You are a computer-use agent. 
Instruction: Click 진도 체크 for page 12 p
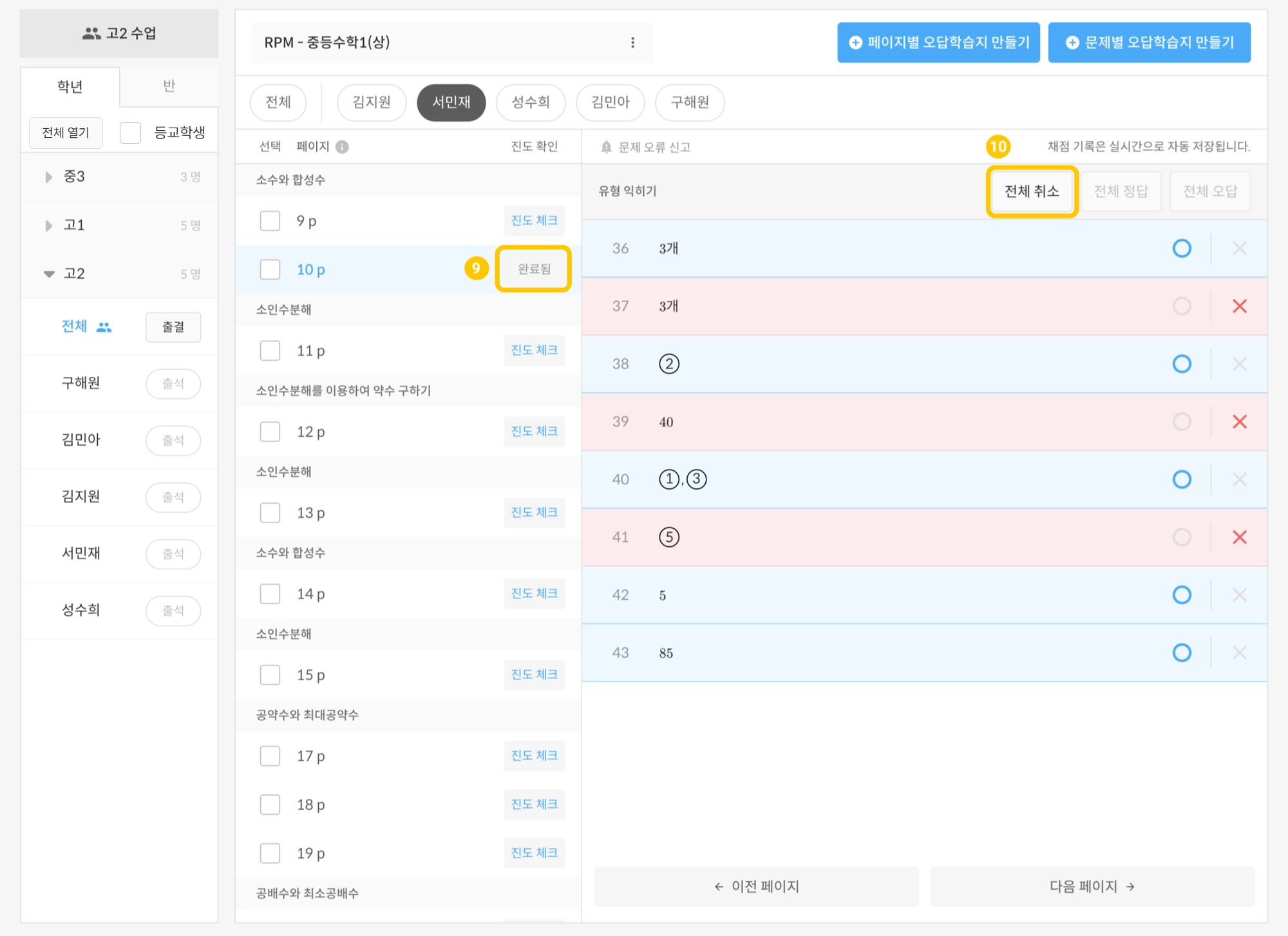(x=534, y=431)
